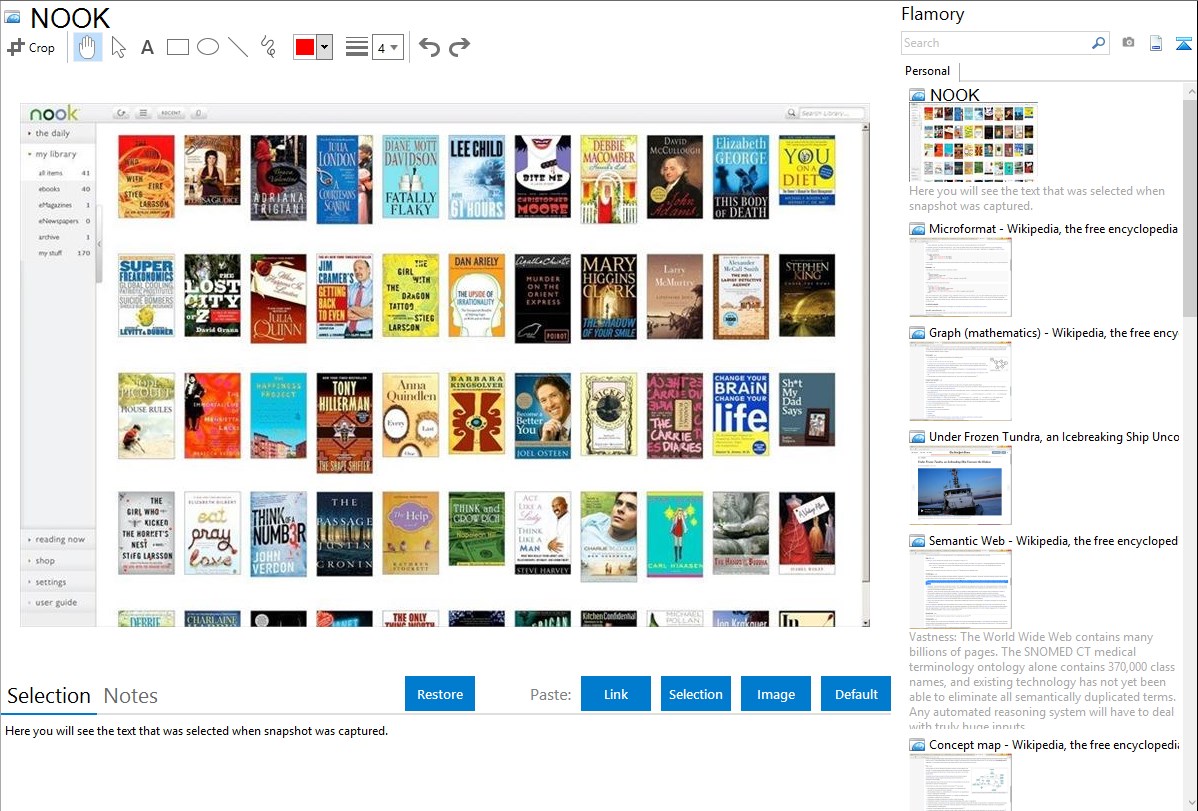Pick the freehand scribble tool
Screen dimensions: 1198x811
click(x=268, y=47)
